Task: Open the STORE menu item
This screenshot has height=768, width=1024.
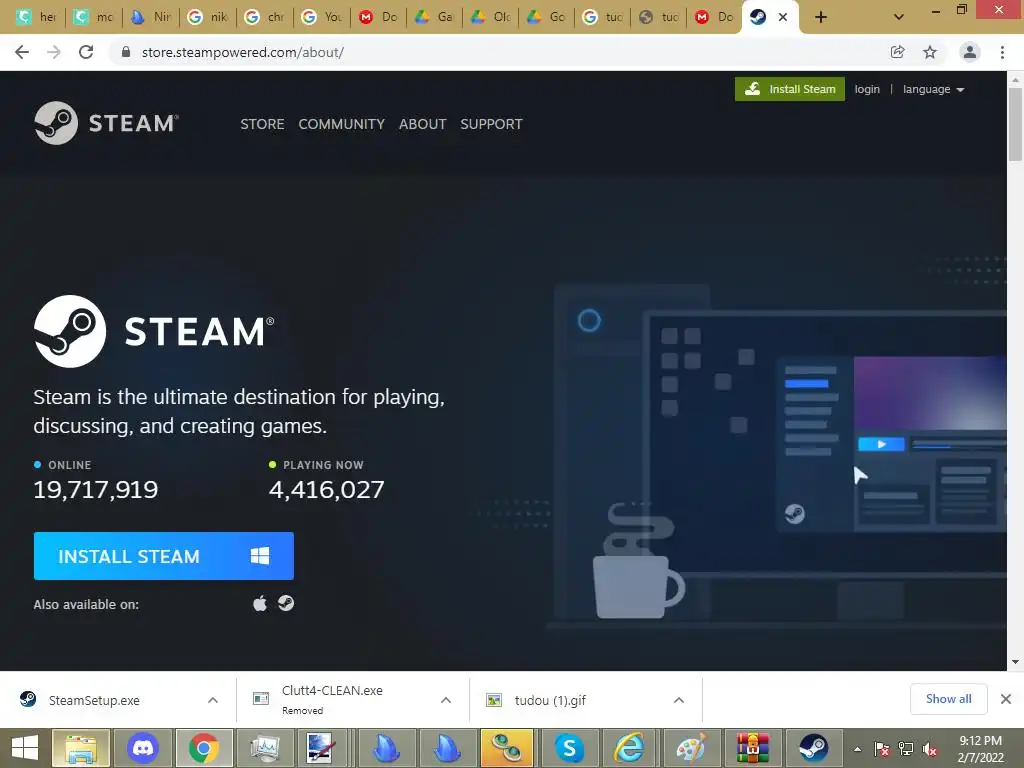Action: tap(262, 124)
